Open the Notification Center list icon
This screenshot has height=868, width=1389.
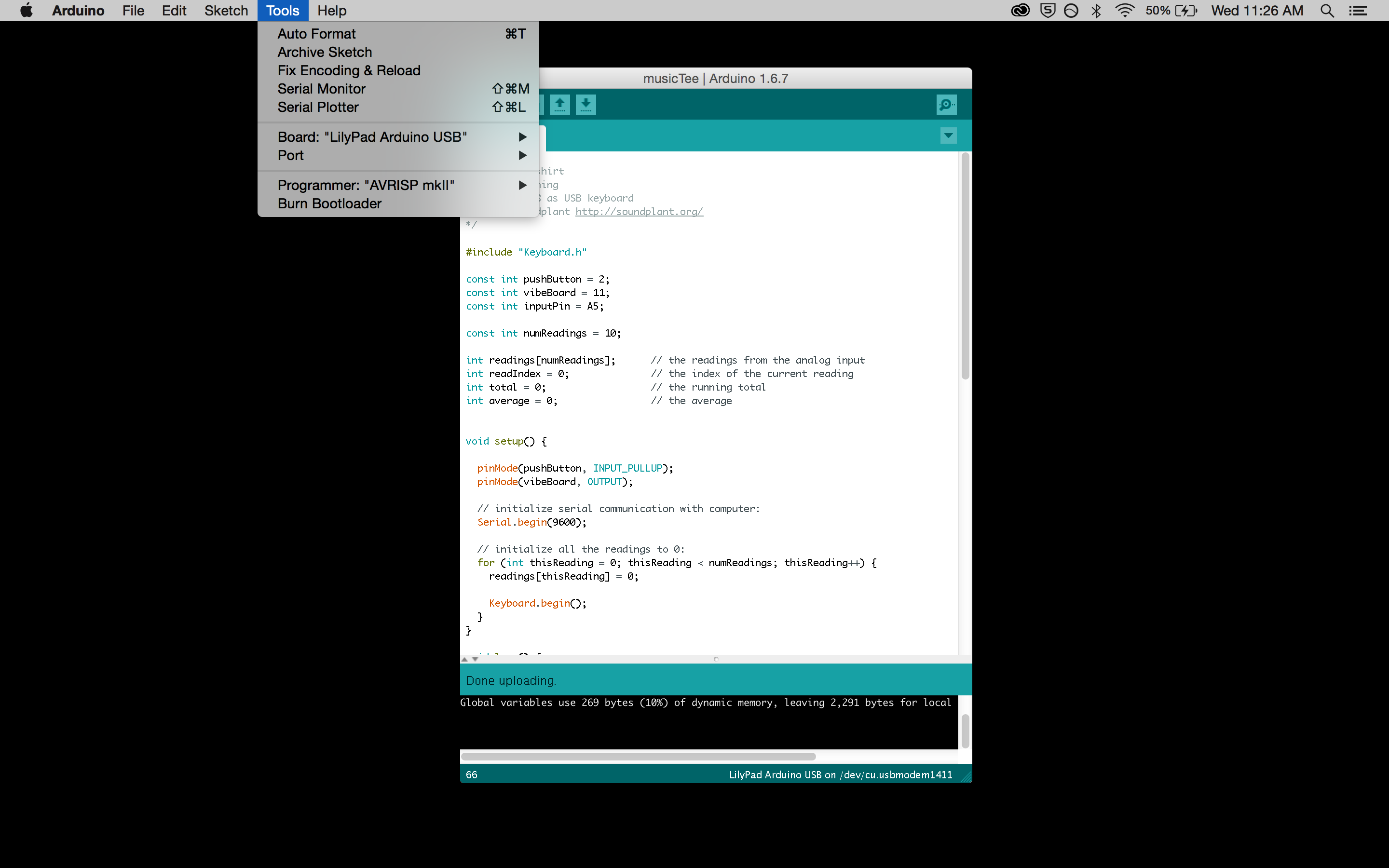click(1358, 10)
